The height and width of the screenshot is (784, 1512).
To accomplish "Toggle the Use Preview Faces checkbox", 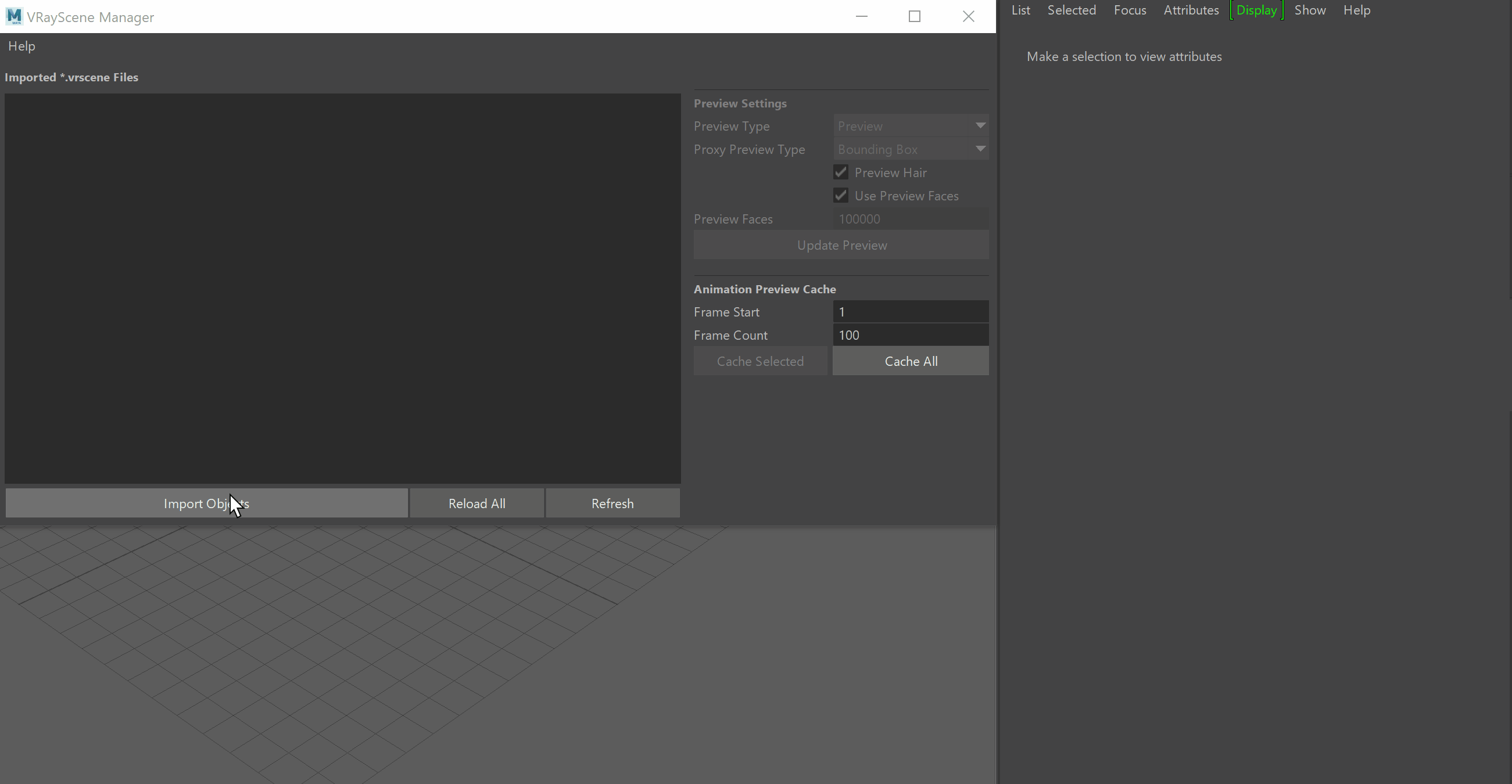I will (x=840, y=196).
